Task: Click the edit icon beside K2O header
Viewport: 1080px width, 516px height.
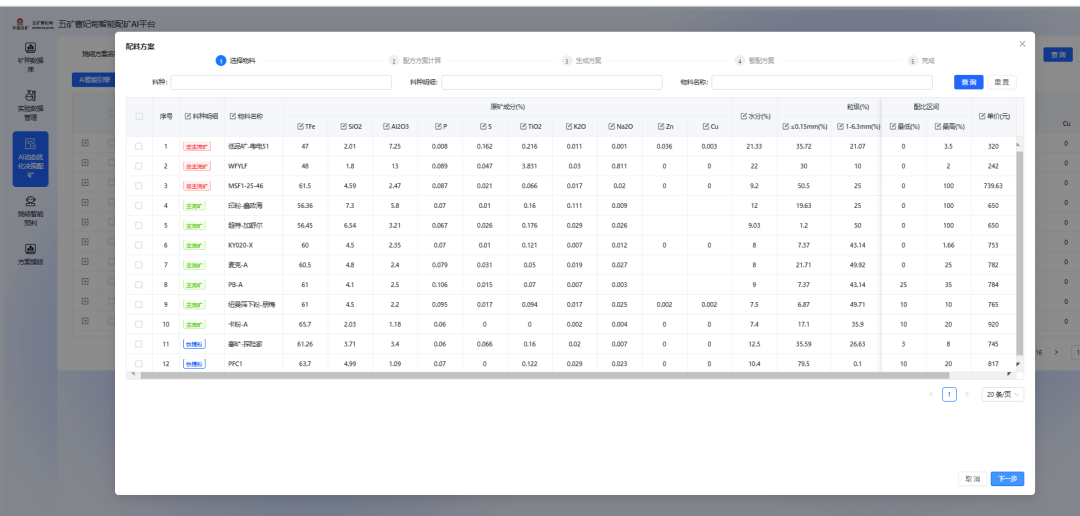Action: click(x=568, y=127)
